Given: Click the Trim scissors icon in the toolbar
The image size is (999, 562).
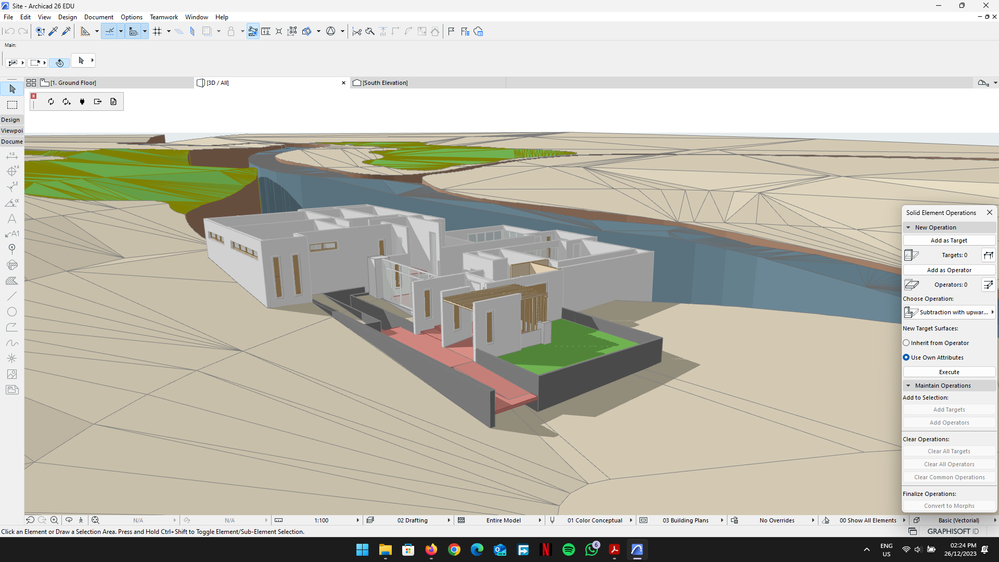Looking at the screenshot, I should (356, 31).
